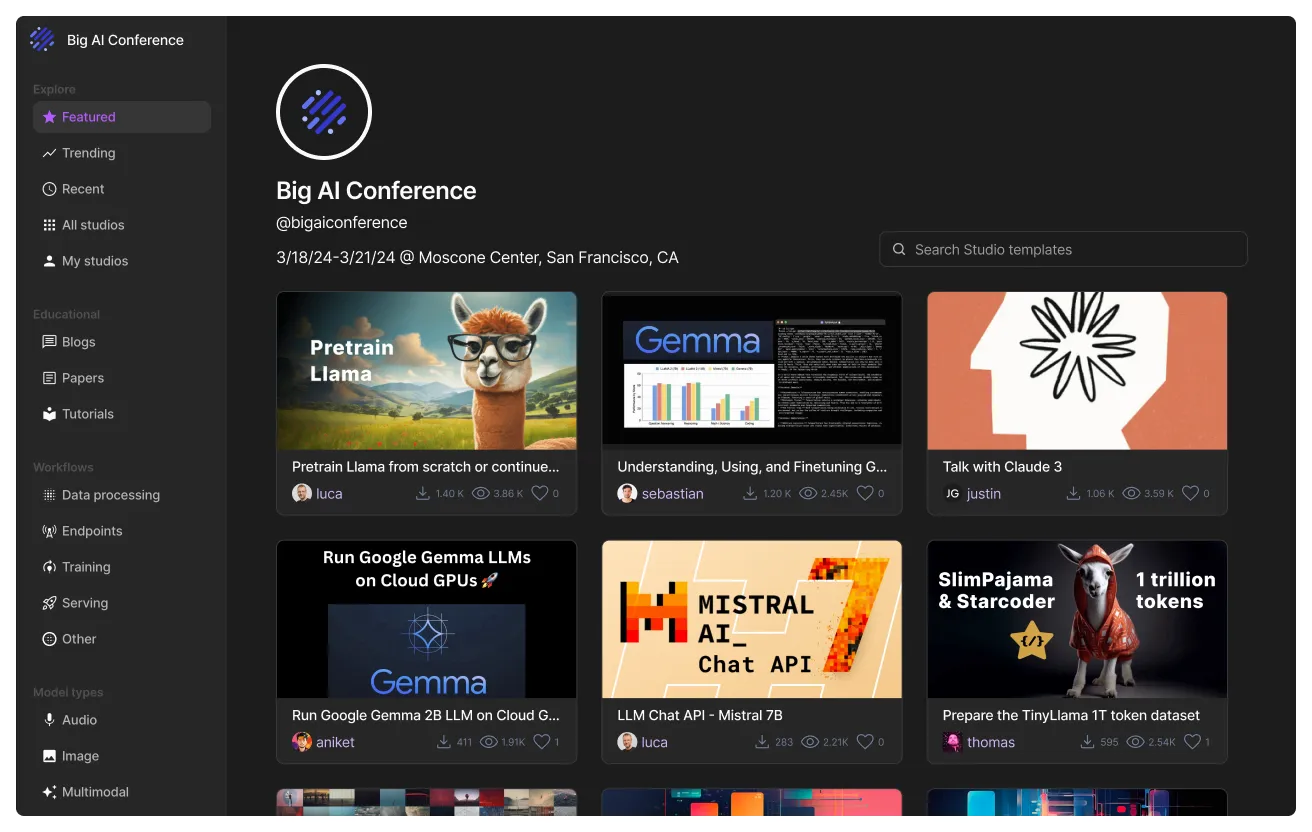Click the Data processing icon

pos(49,495)
